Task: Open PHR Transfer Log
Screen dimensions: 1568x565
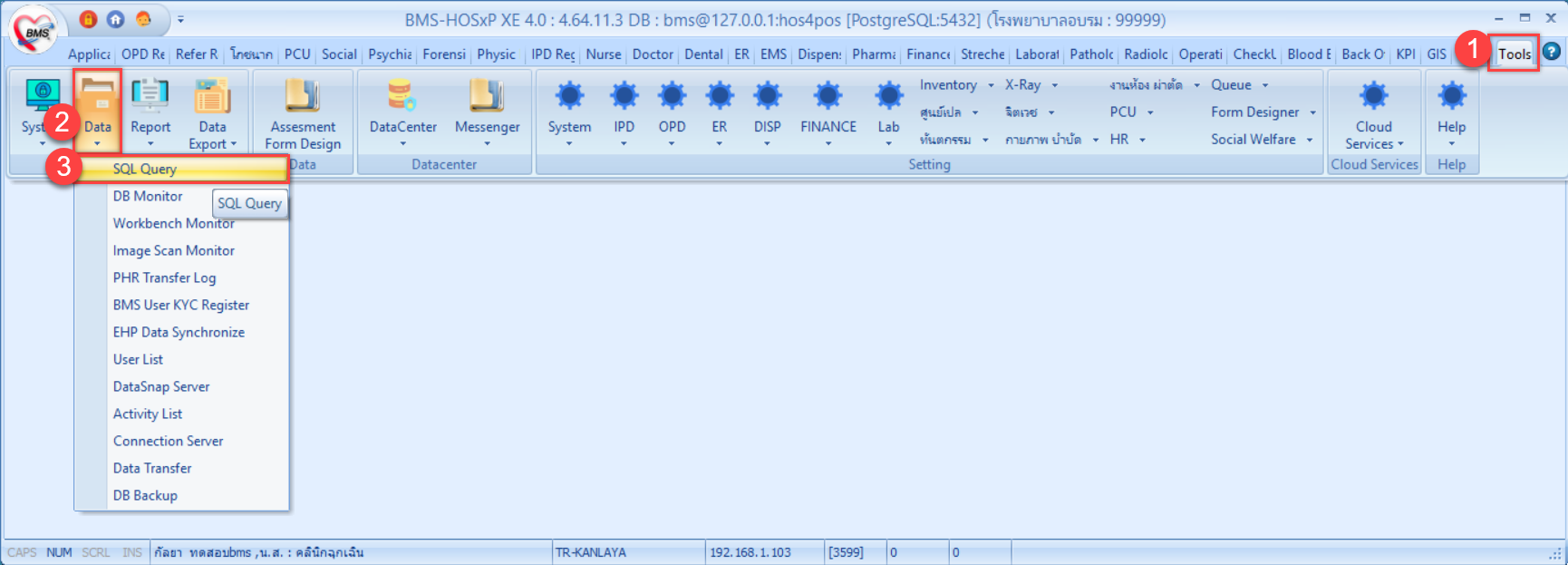Action: click(x=182, y=278)
